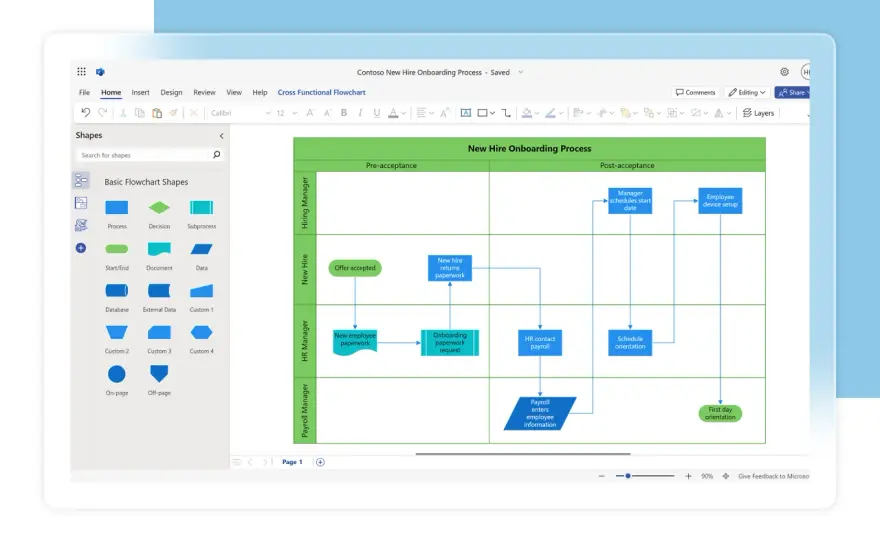The width and height of the screenshot is (880, 540).
Task: Open the app launcher grid
Action: [81, 71]
